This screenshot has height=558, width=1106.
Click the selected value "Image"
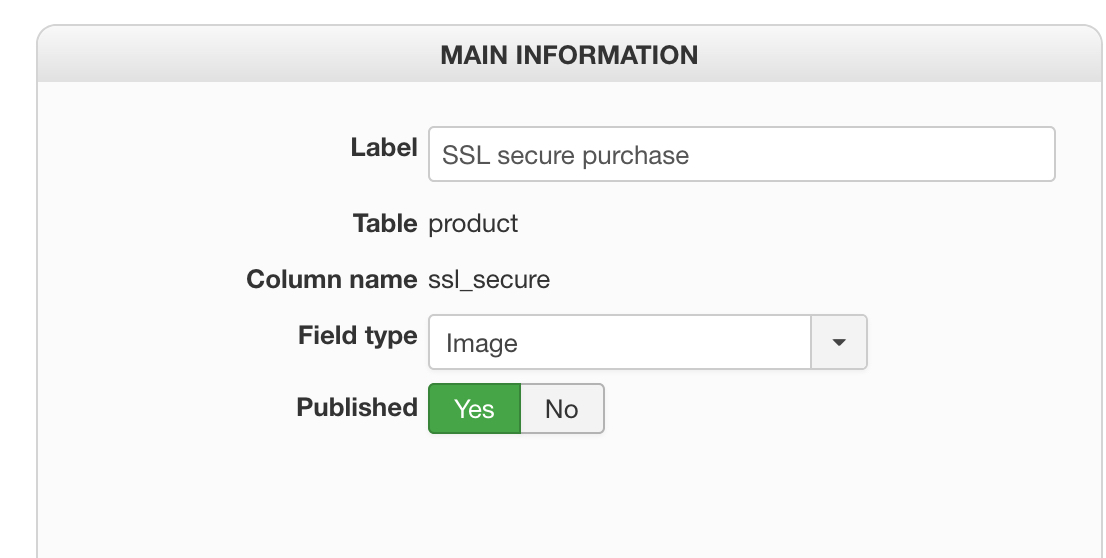click(482, 344)
